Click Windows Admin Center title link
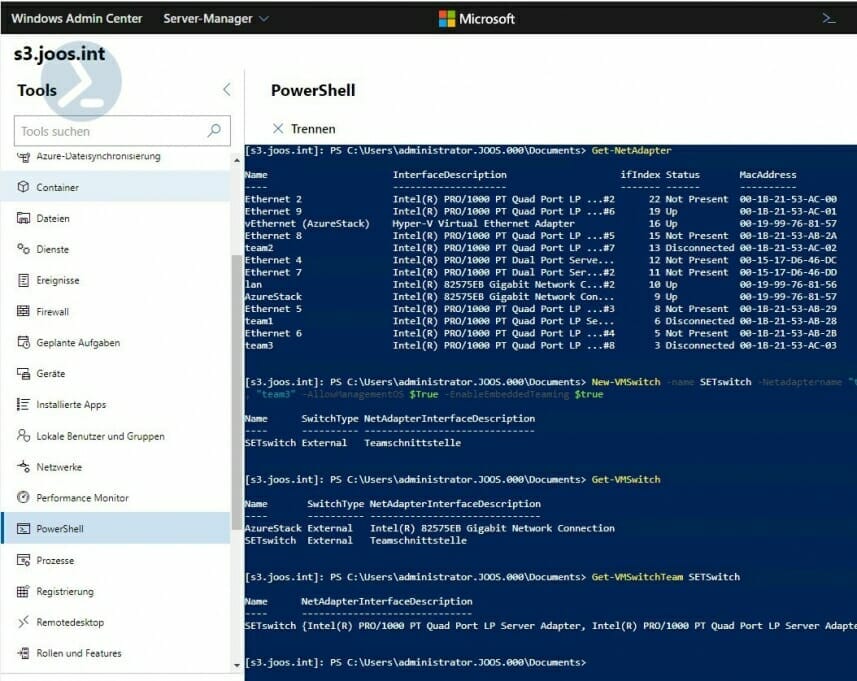Image resolution: width=857 pixels, height=681 pixels. [x=77, y=19]
